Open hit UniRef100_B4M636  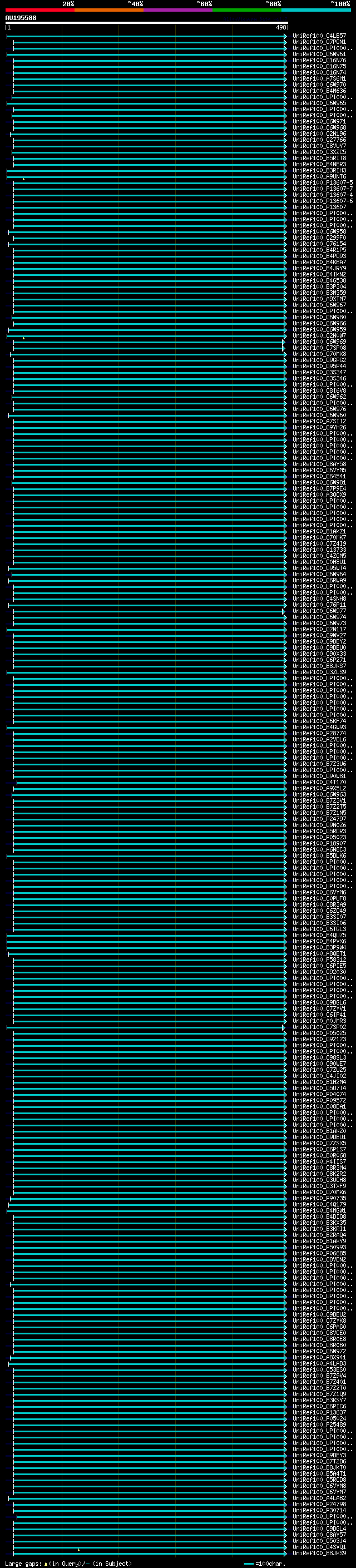[x=319, y=91]
